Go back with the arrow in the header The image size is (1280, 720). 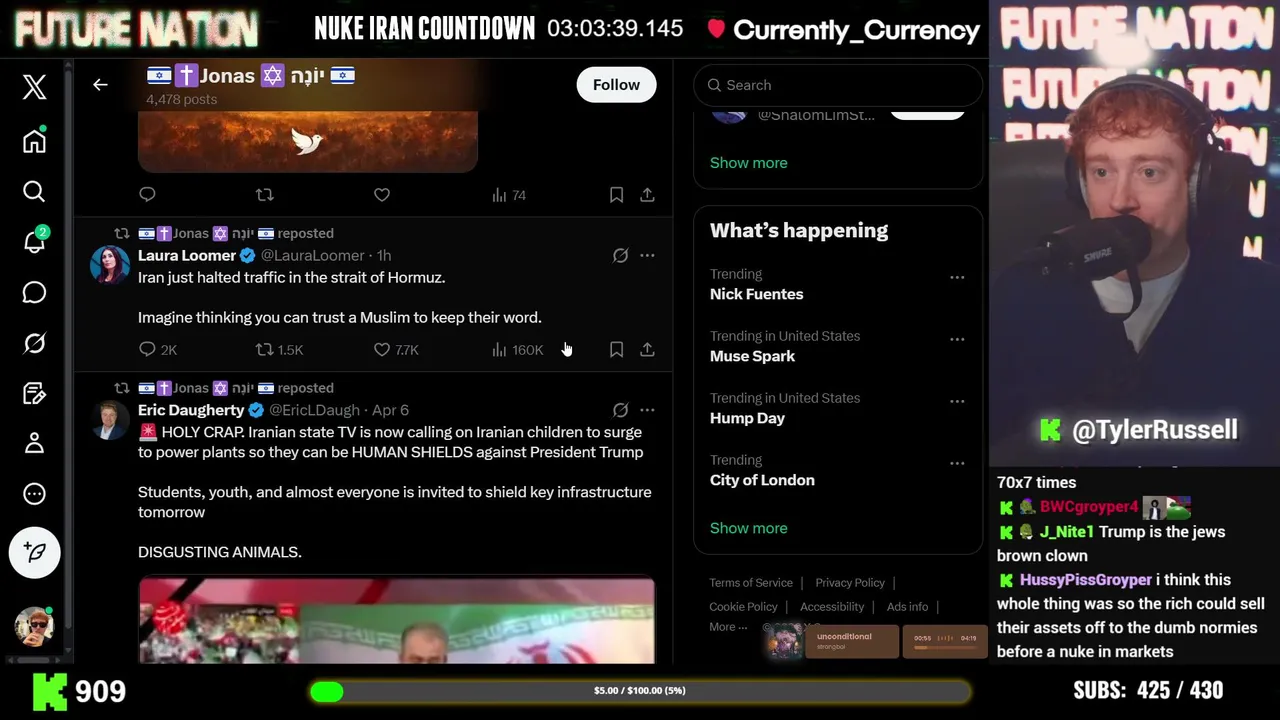click(100, 85)
